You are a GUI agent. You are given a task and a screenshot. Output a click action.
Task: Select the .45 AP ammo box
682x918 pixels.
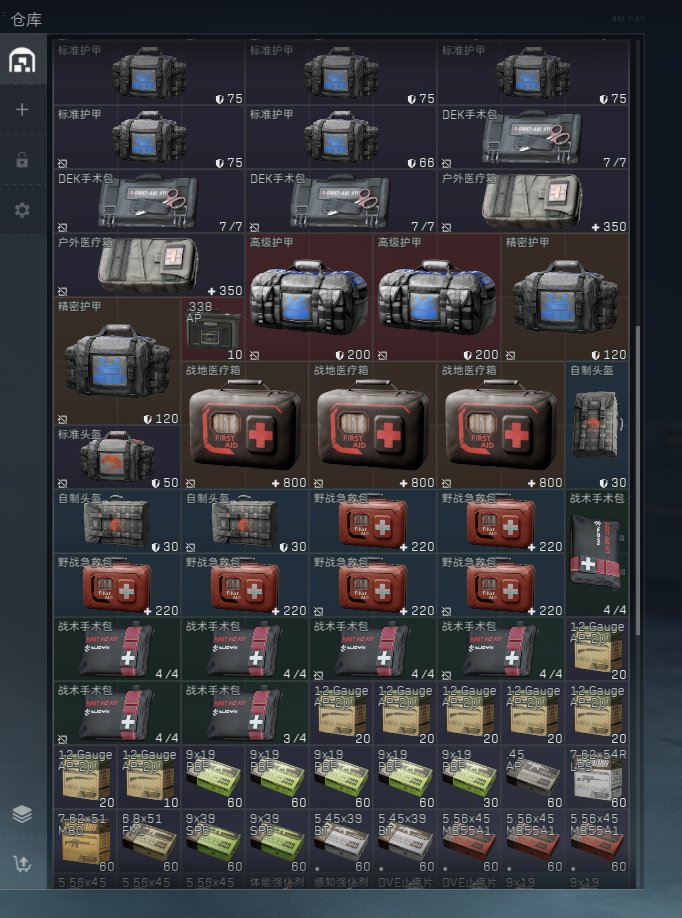pos(533,777)
